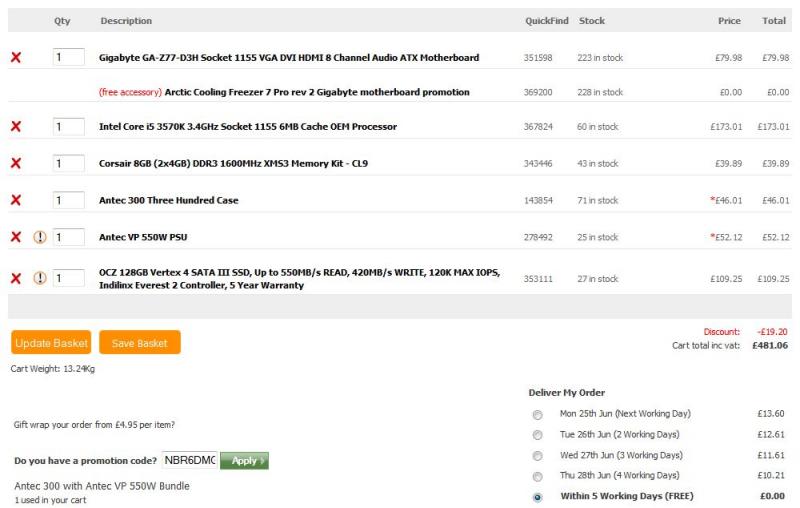Click QuickFind number 367824

538,126
